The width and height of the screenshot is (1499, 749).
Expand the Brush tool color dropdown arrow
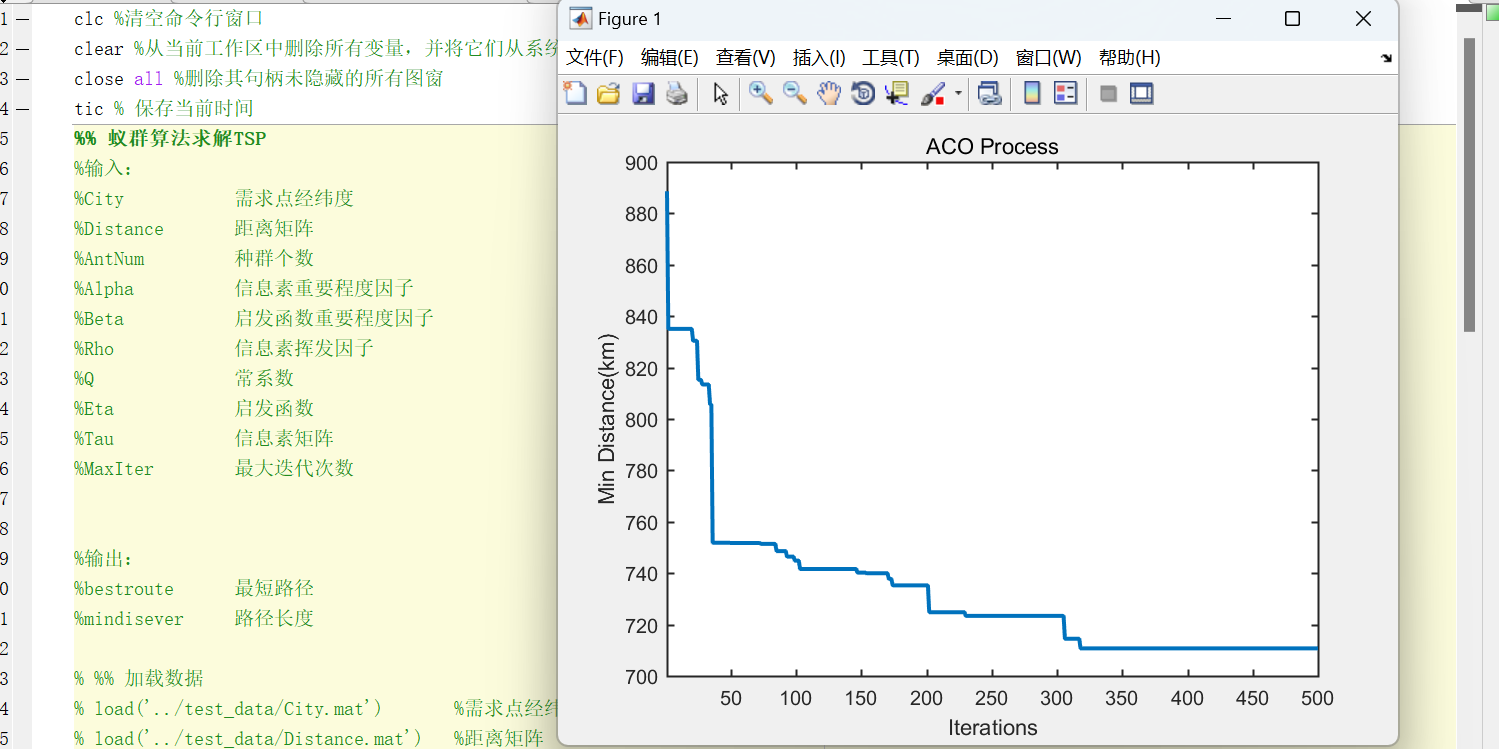tap(959, 95)
